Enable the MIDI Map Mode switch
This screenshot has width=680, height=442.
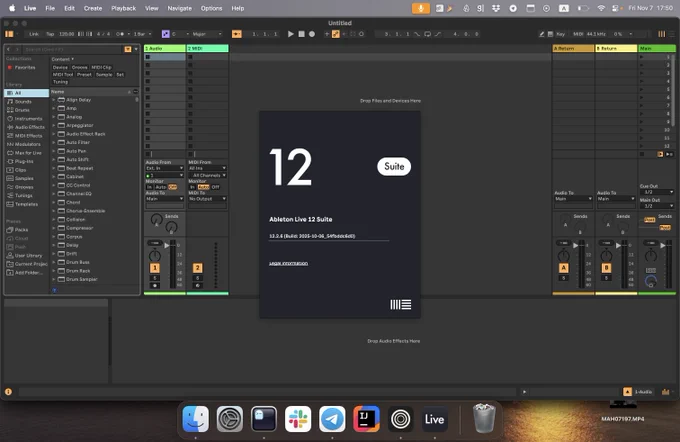tap(578, 34)
